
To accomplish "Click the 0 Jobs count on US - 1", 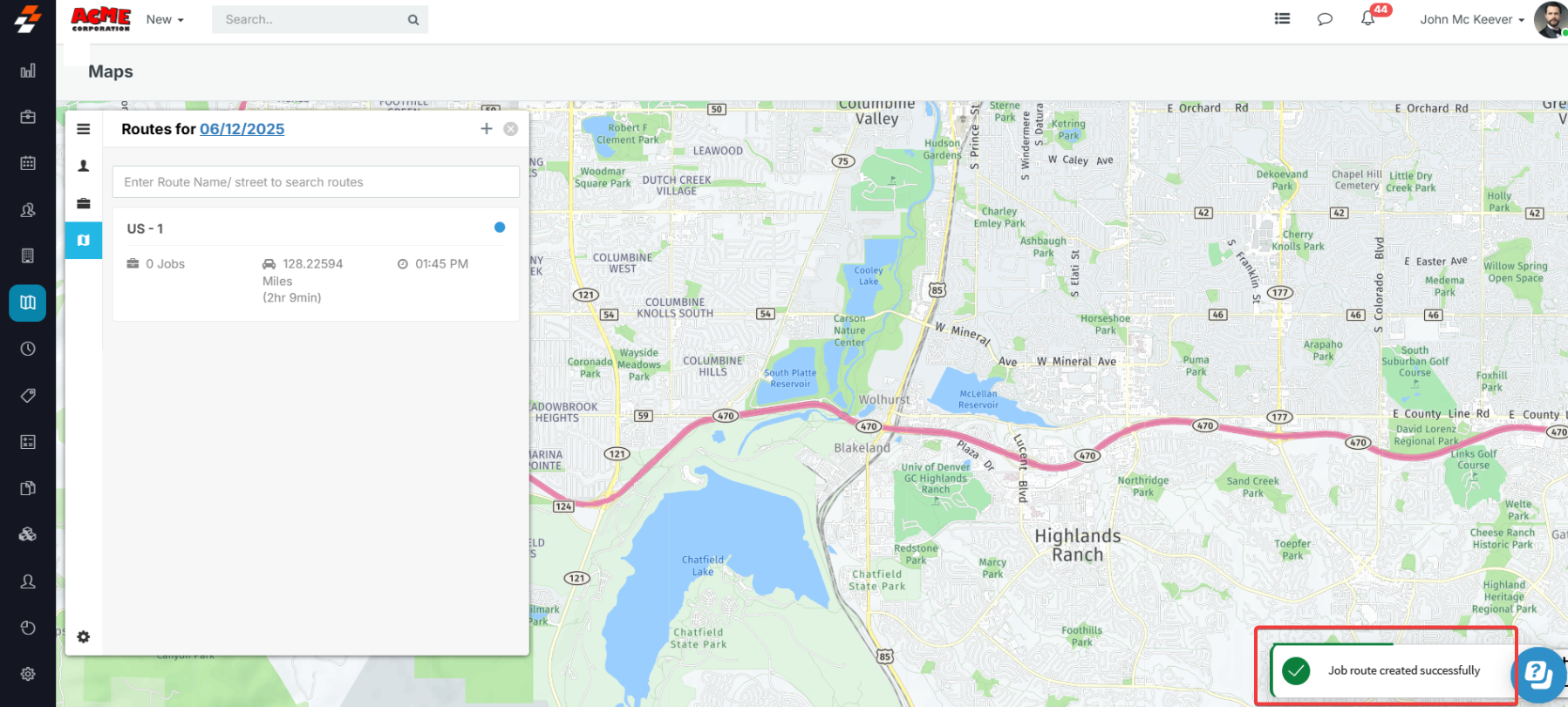I will coord(156,264).
